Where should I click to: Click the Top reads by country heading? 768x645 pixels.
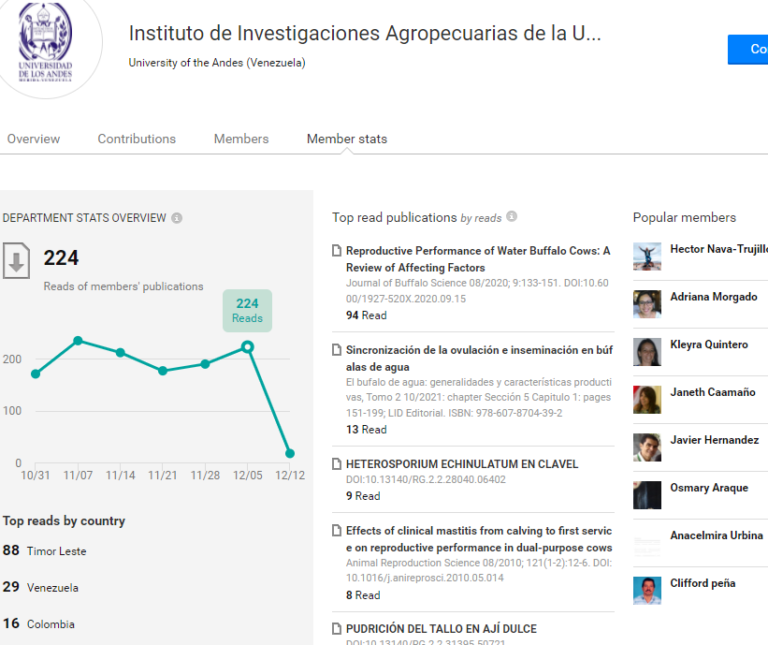64,521
